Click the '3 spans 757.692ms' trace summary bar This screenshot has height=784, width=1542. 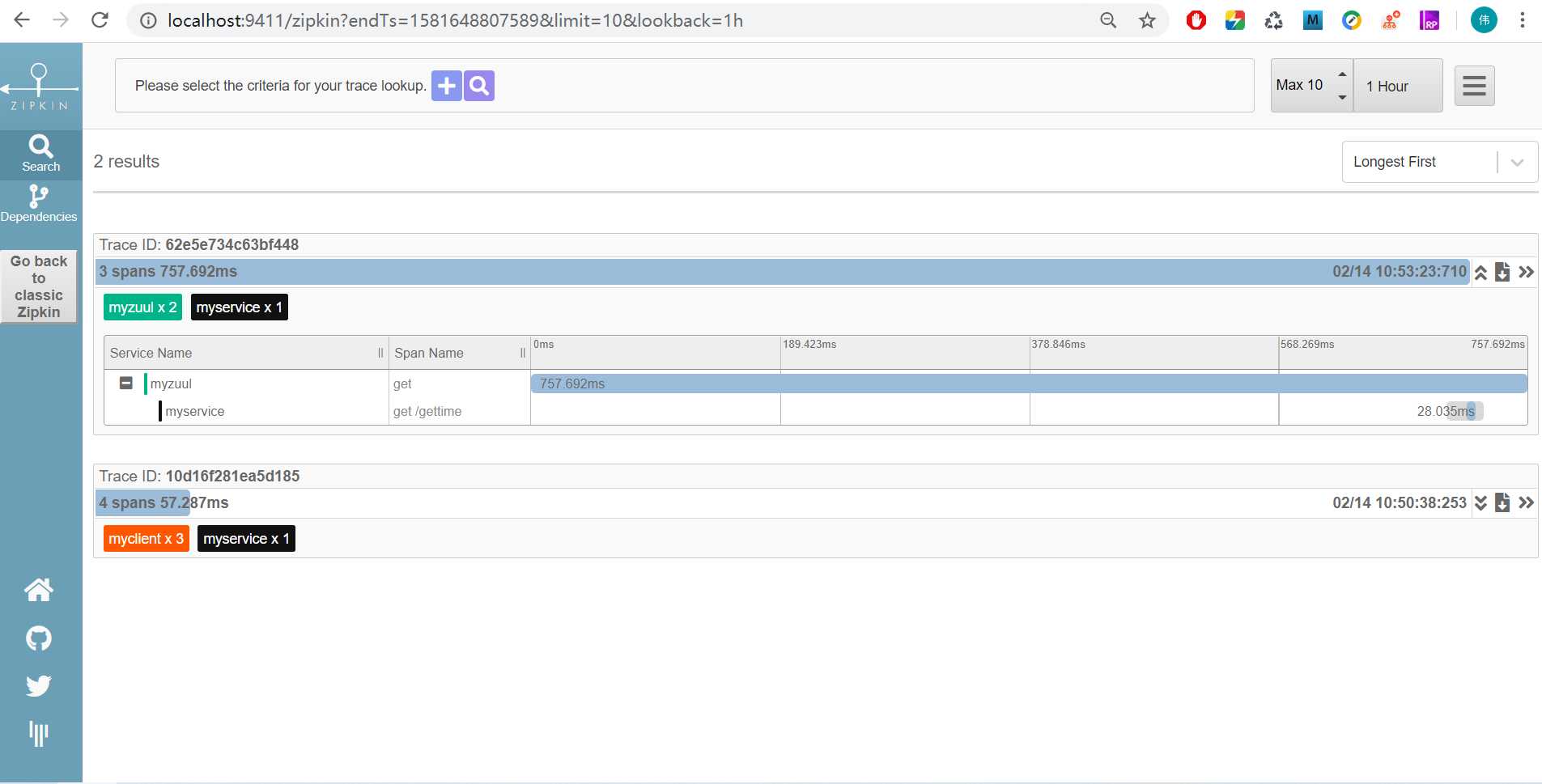tap(783, 272)
